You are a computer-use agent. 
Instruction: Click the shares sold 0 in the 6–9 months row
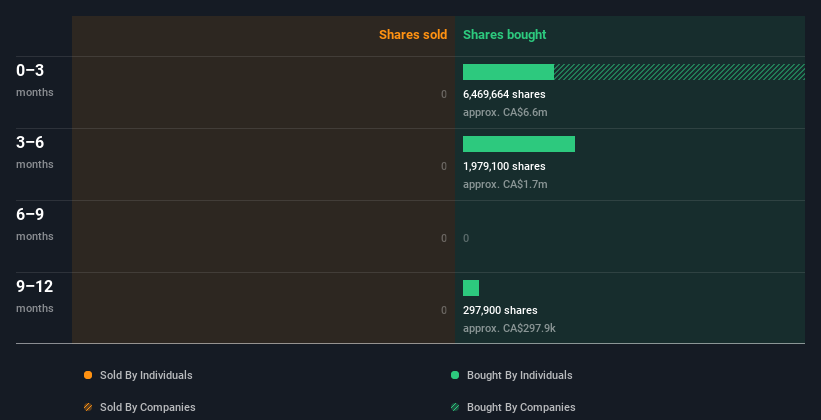tap(444, 238)
